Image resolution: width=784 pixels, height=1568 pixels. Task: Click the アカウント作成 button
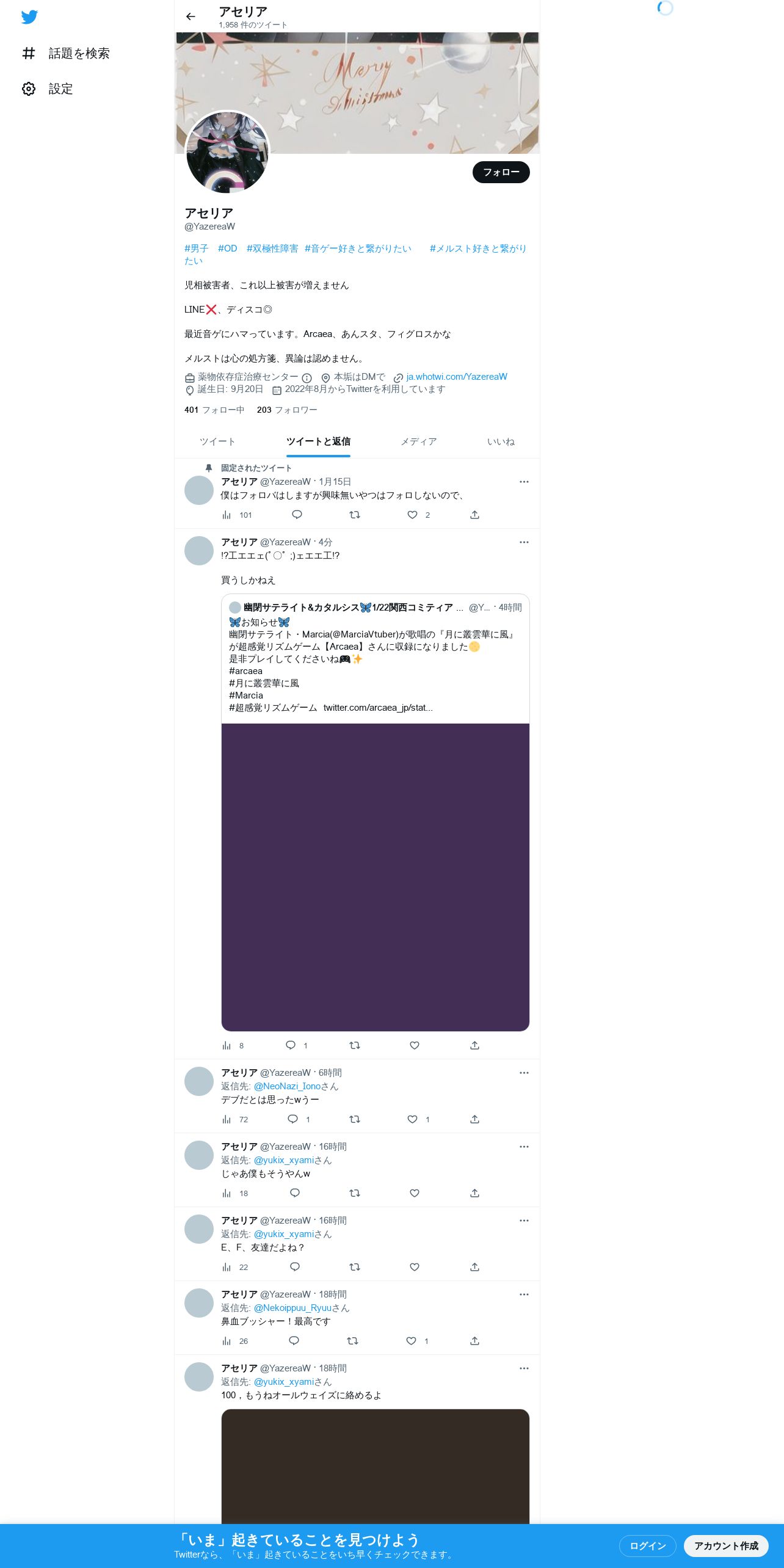[x=726, y=1545]
